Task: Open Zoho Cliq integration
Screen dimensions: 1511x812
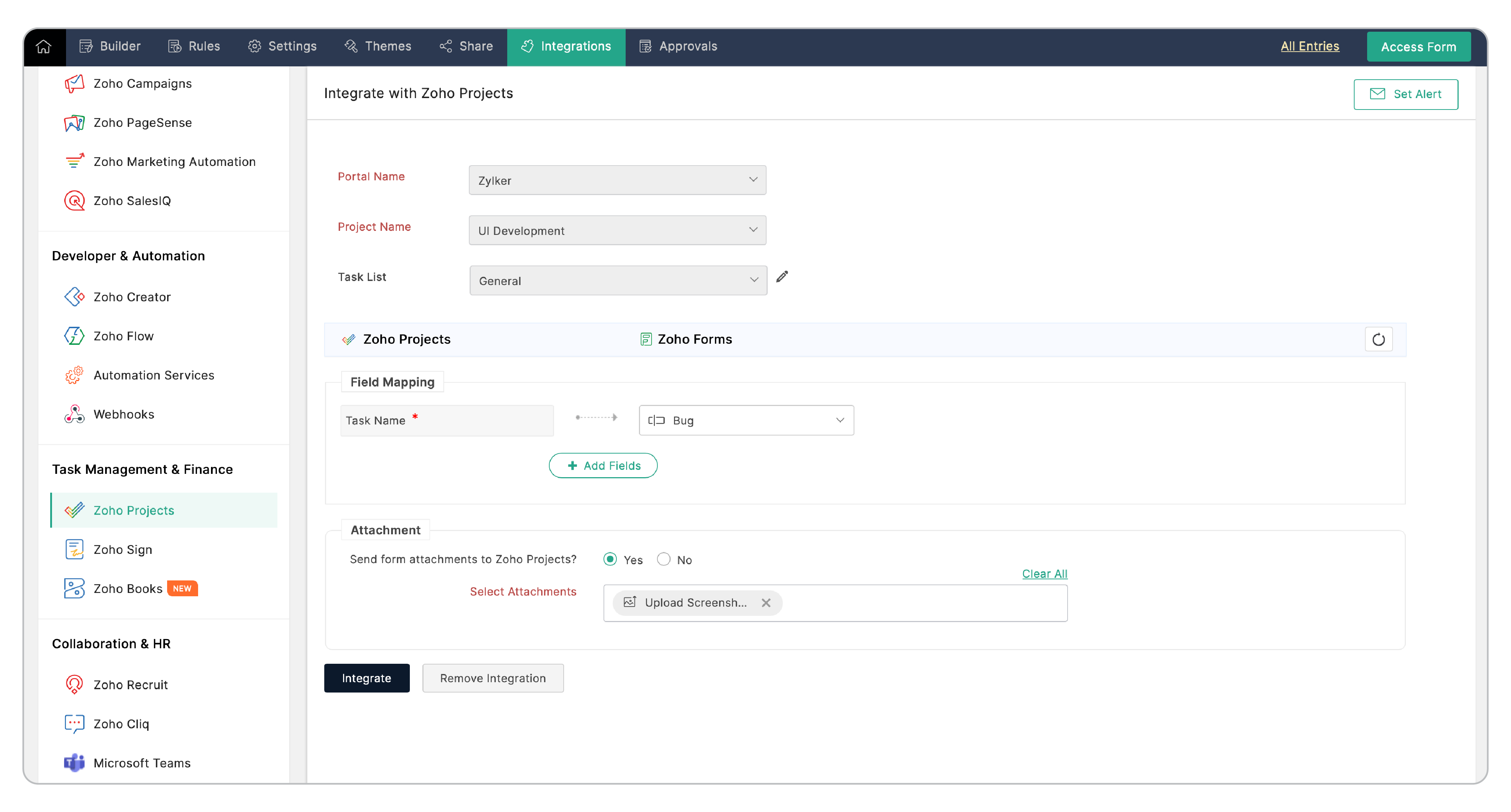Action: [x=121, y=723]
